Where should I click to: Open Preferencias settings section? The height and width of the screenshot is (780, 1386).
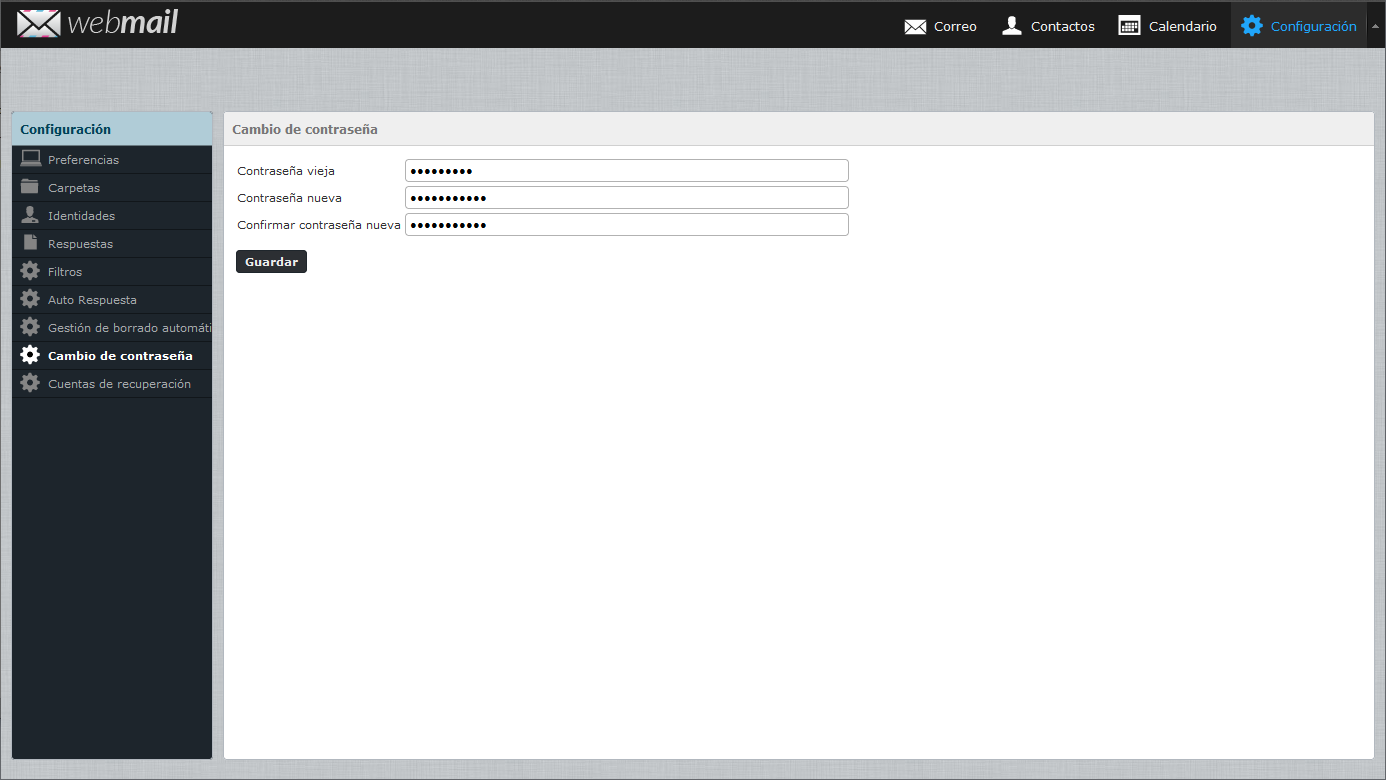(112, 160)
